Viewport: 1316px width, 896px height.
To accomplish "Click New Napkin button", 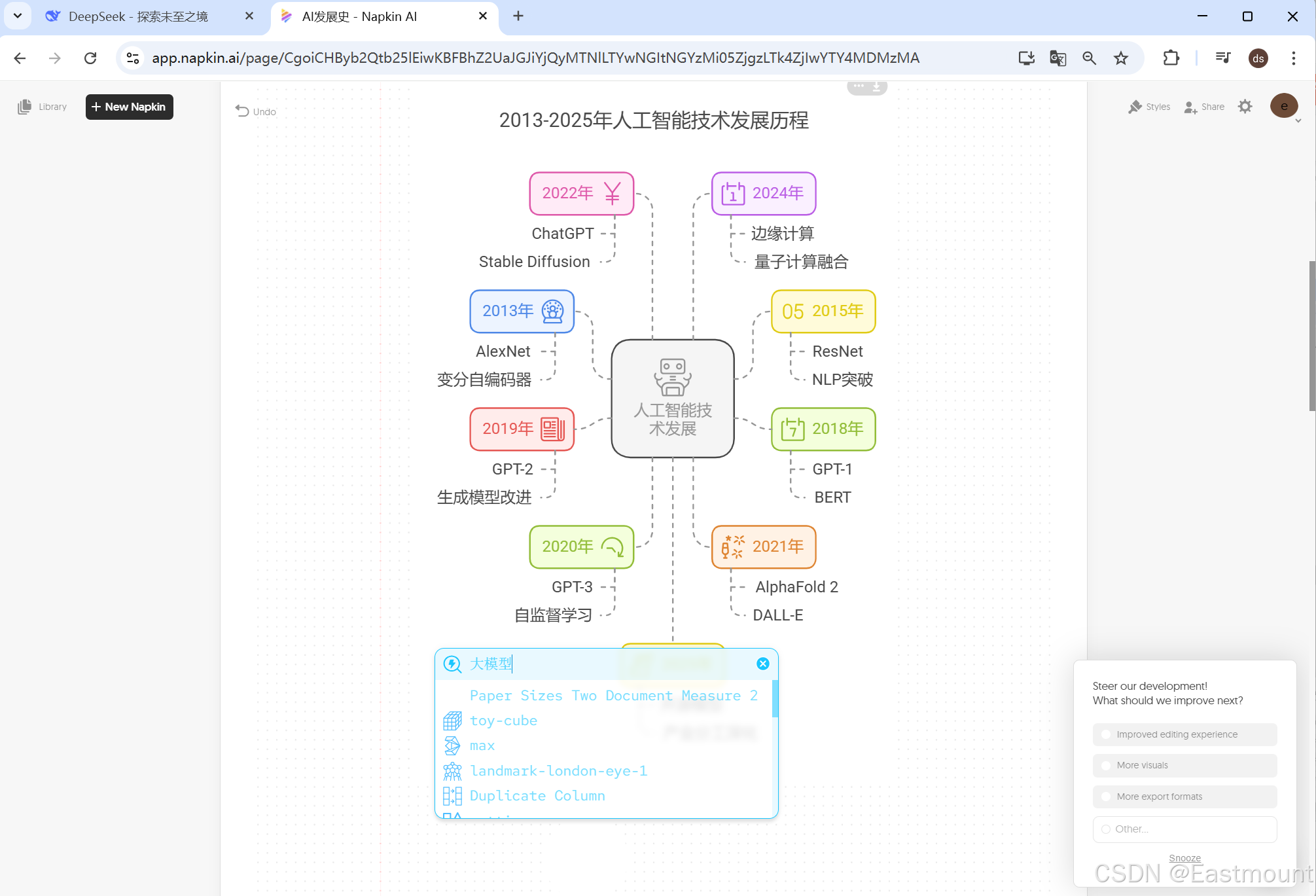I will pyautogui.click(x=129, y=107).
